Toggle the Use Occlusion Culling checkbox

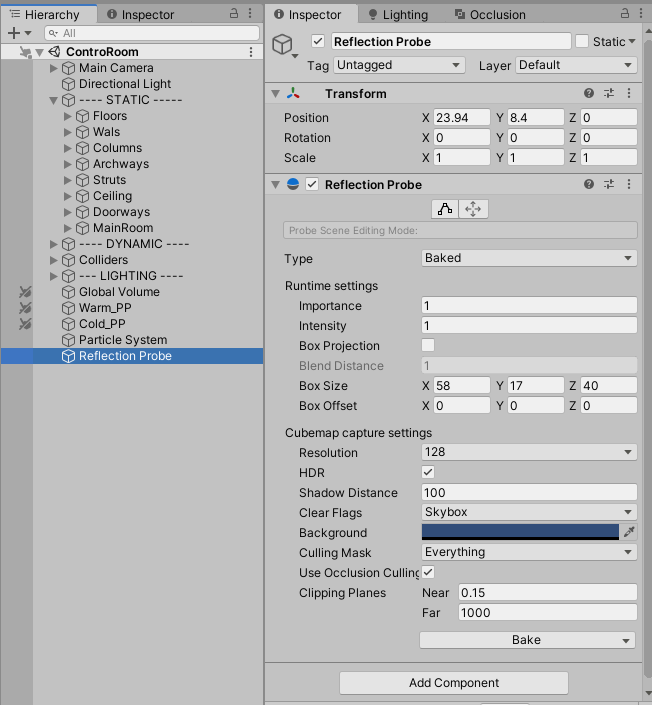(x=428, y=572)
